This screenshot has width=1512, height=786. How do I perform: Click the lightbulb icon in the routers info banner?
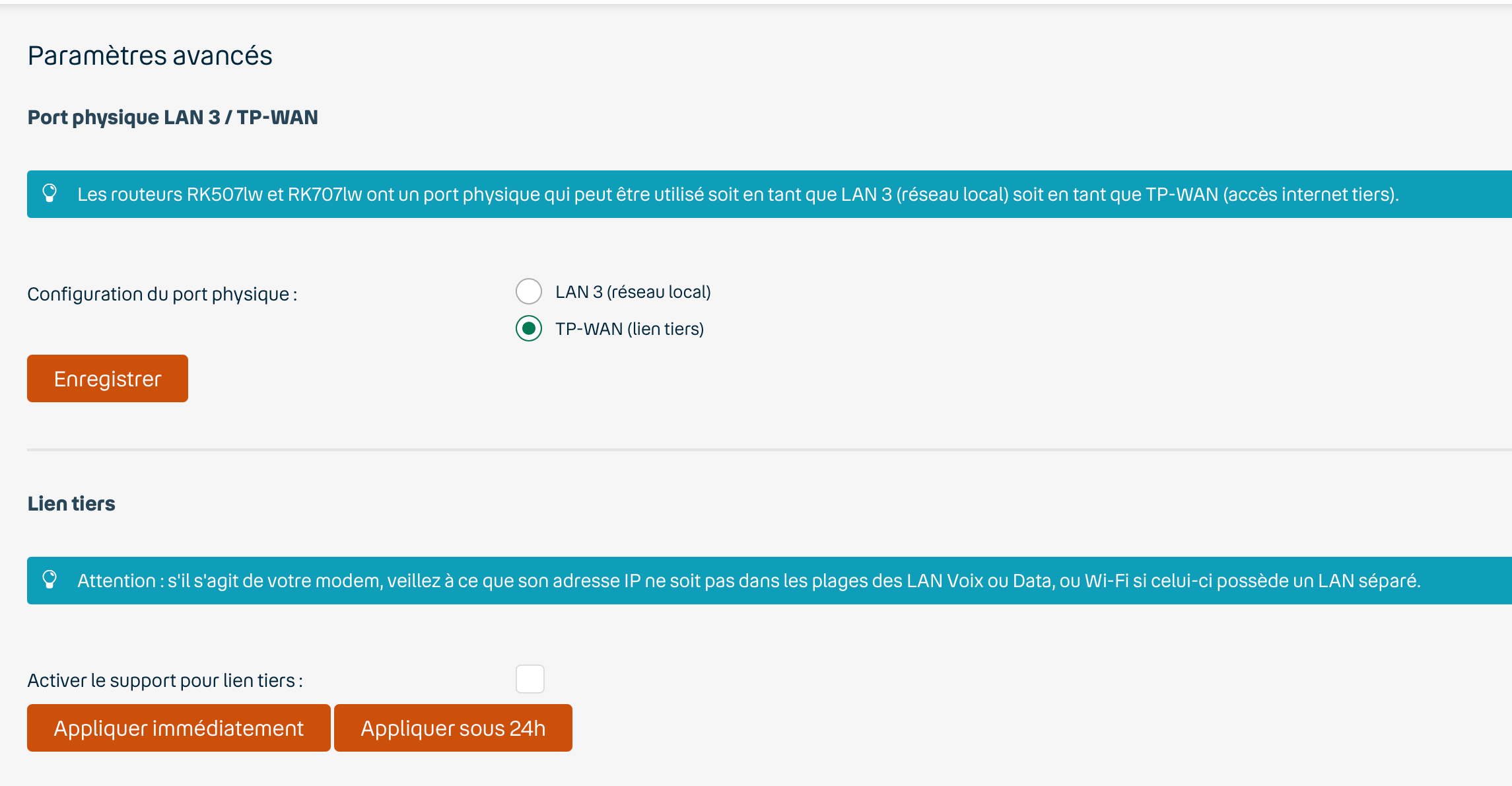50,194
